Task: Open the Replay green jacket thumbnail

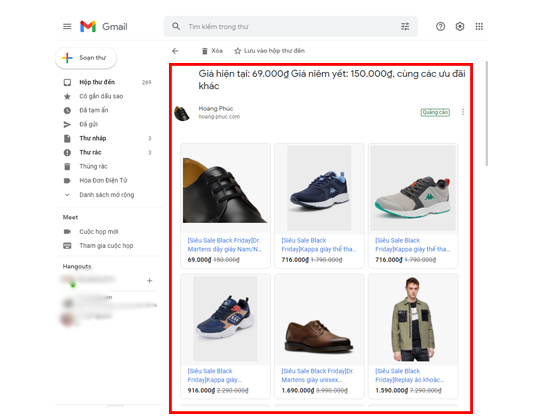Action: (413, 319)
